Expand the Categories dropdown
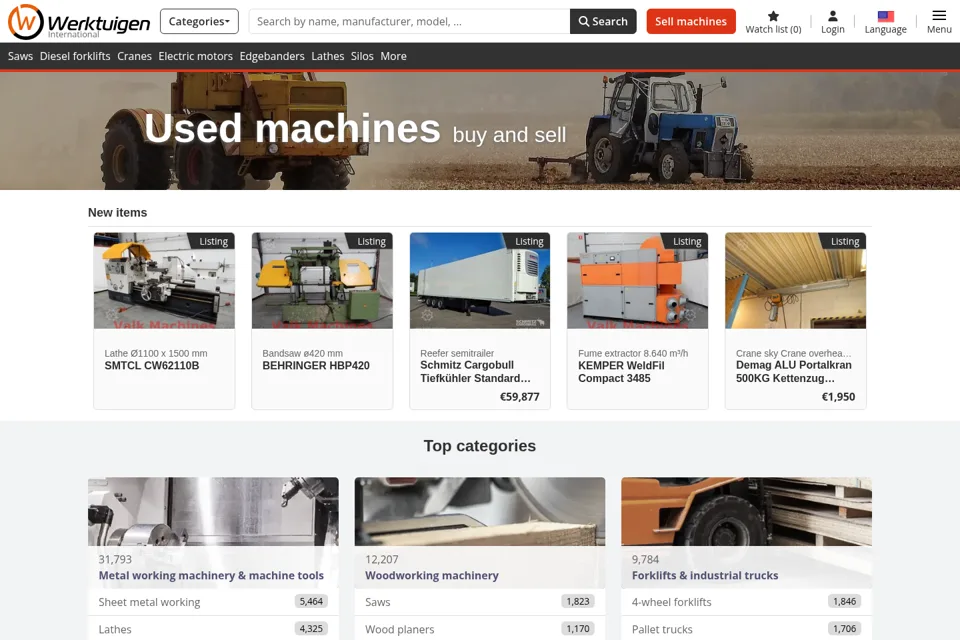960x640 pixels. pos(199,21)
